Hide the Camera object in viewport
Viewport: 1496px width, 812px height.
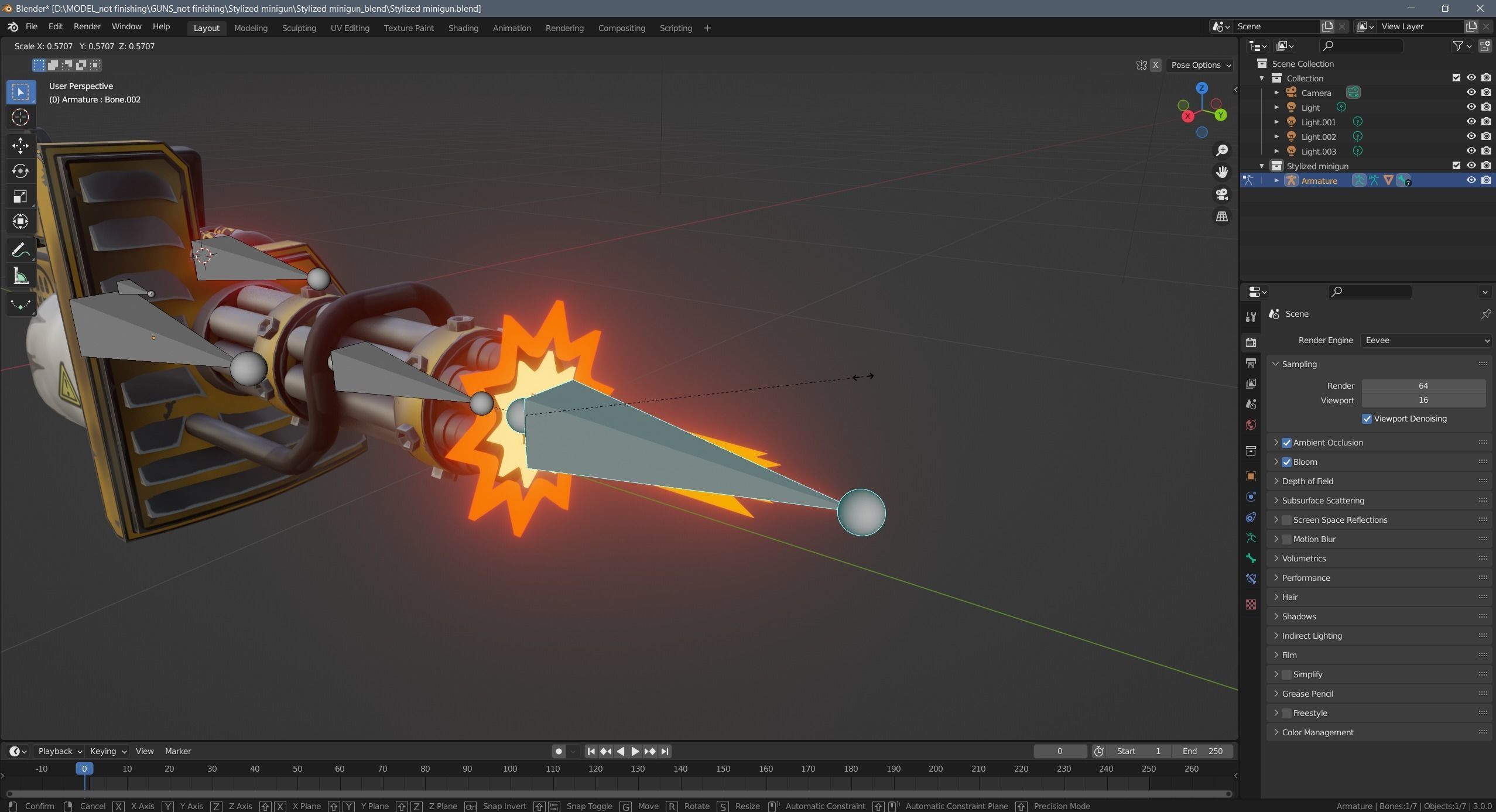click(x=1471, y=92)
